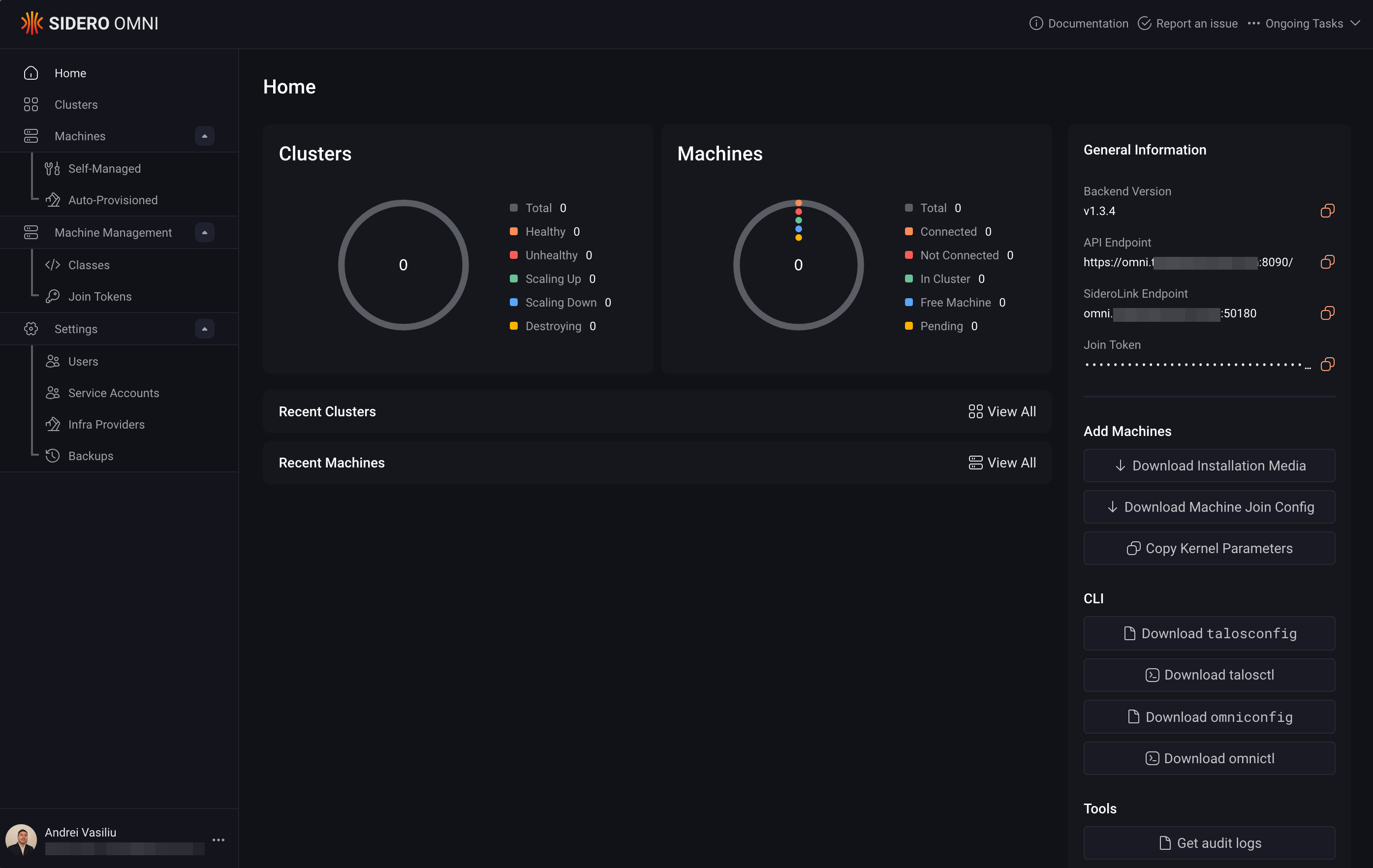1373x868 pixels.
Task: Open Clusters in the sidebar
Action: [76, 105]
